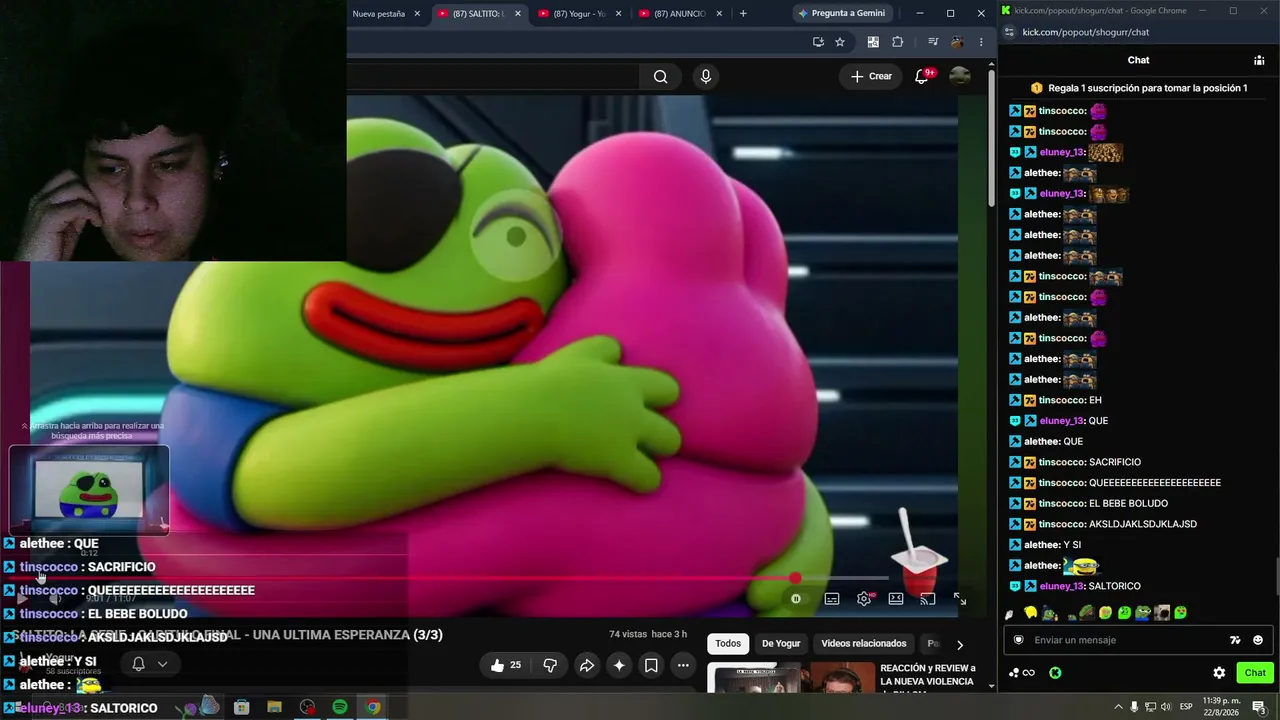This screenshot has height=720, width=1280.
Task: Open Microsoft Store from the taskbar
Action: click(241, 707)
